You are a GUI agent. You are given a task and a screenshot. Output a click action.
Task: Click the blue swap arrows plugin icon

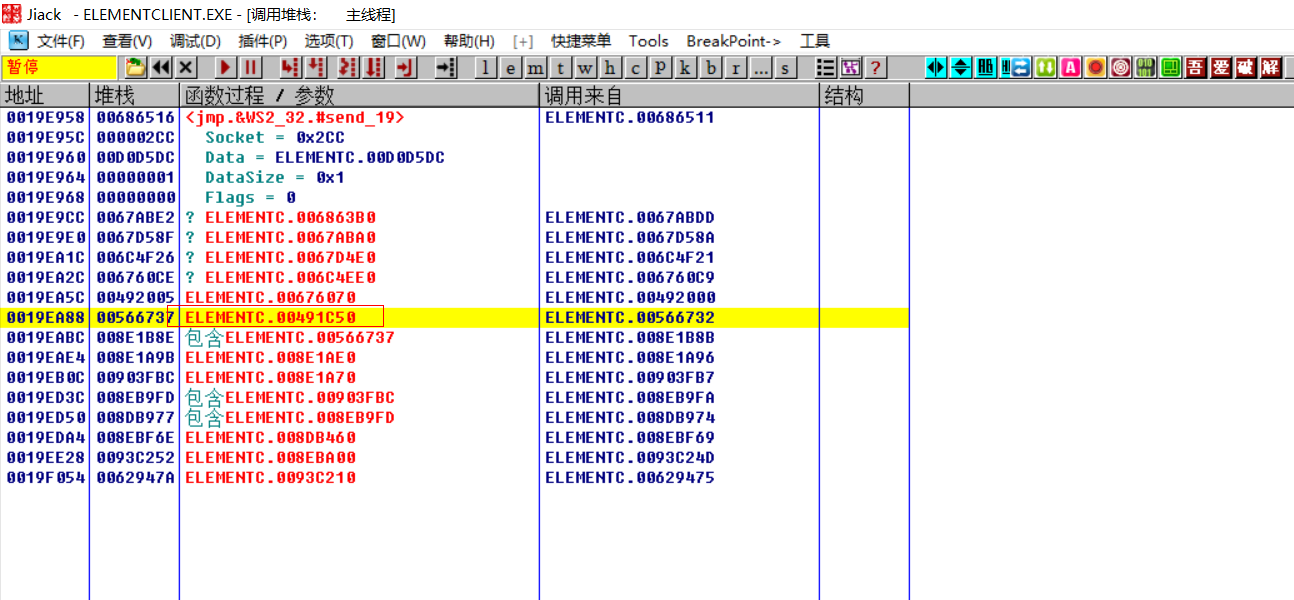pos(1019,67)
